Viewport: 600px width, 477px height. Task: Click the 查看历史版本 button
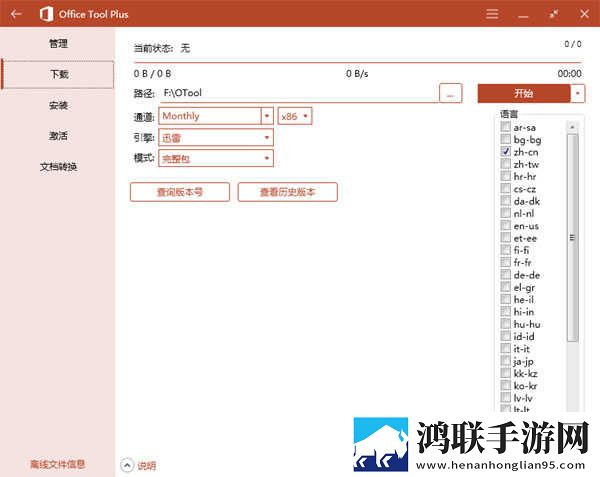pyautogui.click(x=288, y=192)
